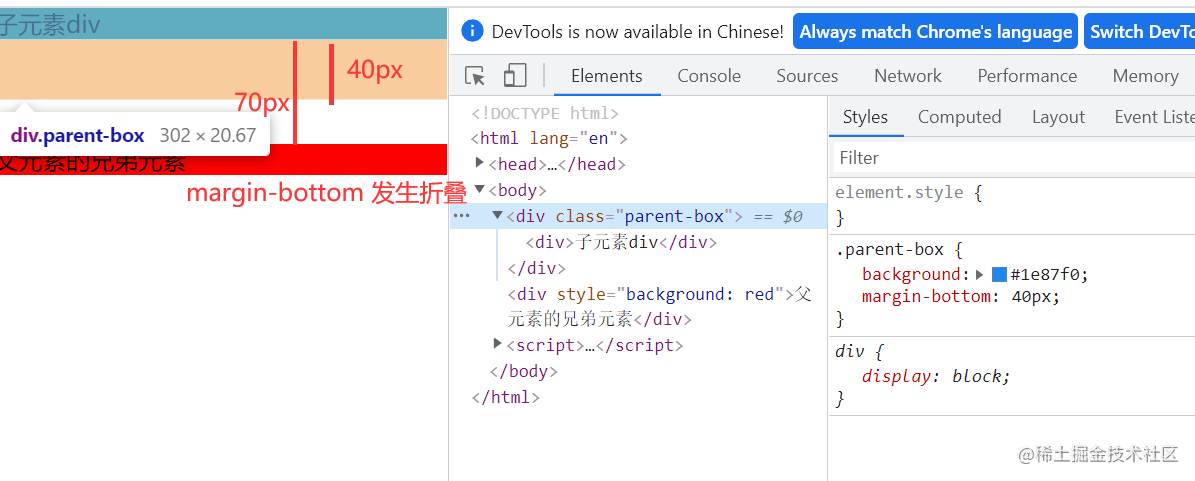1195x481 pixels.
Task: Open the Sources panel tab
Action: (807, 76)
